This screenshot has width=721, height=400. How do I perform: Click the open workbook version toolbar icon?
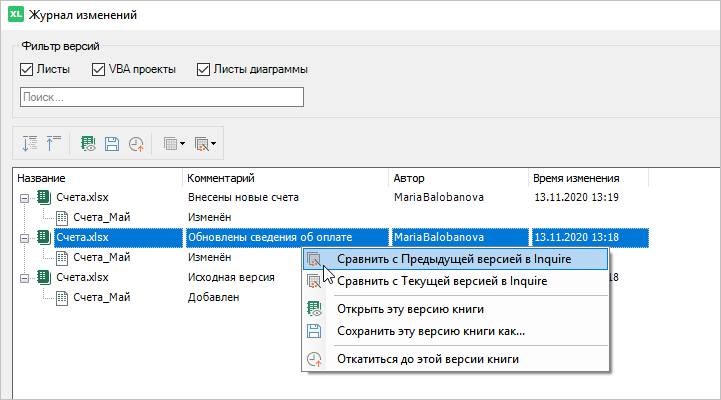pyautogui.click(x=88, y=143)
